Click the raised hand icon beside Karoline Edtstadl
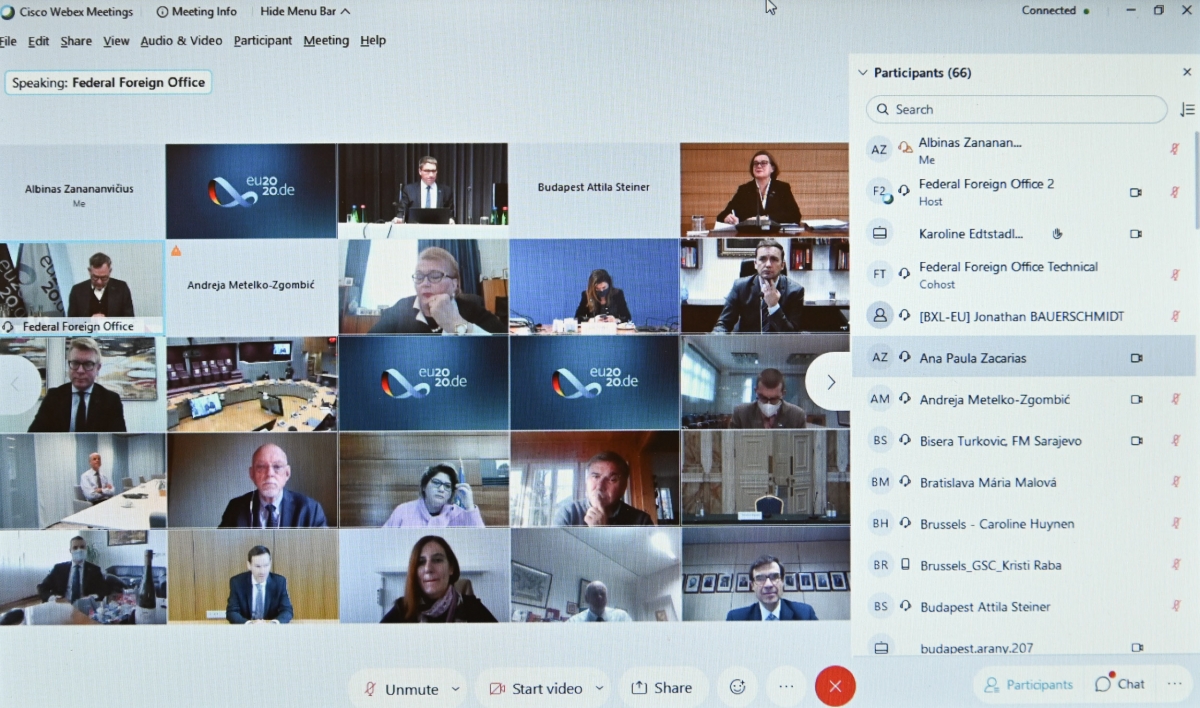The image size is (1200, 708). [x=1058, y=233]
